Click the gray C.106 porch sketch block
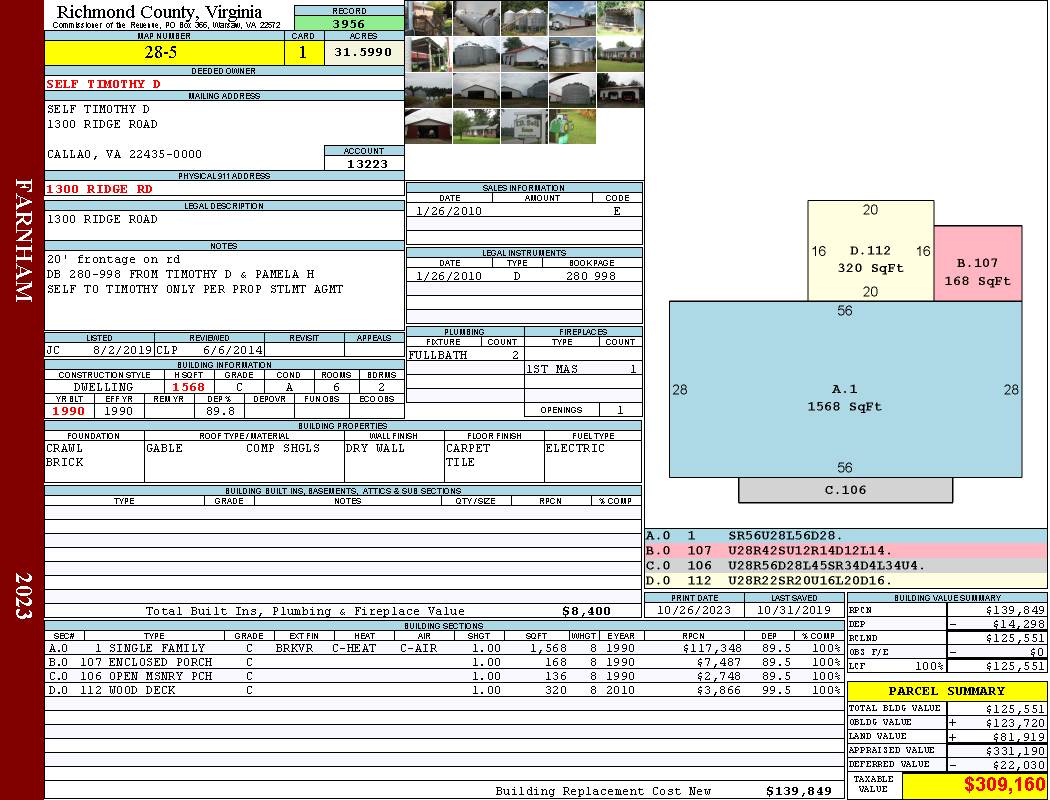 tap(845, 490)
